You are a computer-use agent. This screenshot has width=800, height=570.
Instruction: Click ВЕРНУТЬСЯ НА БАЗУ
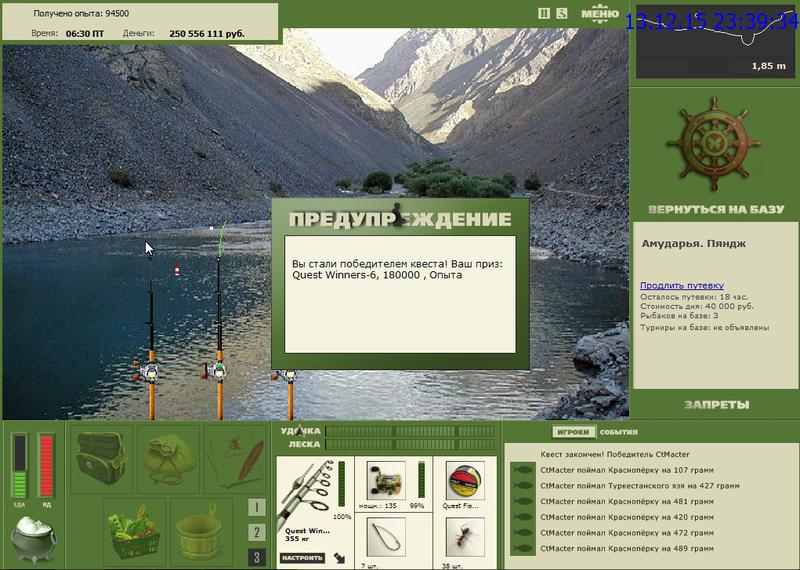tap(716, 209)
